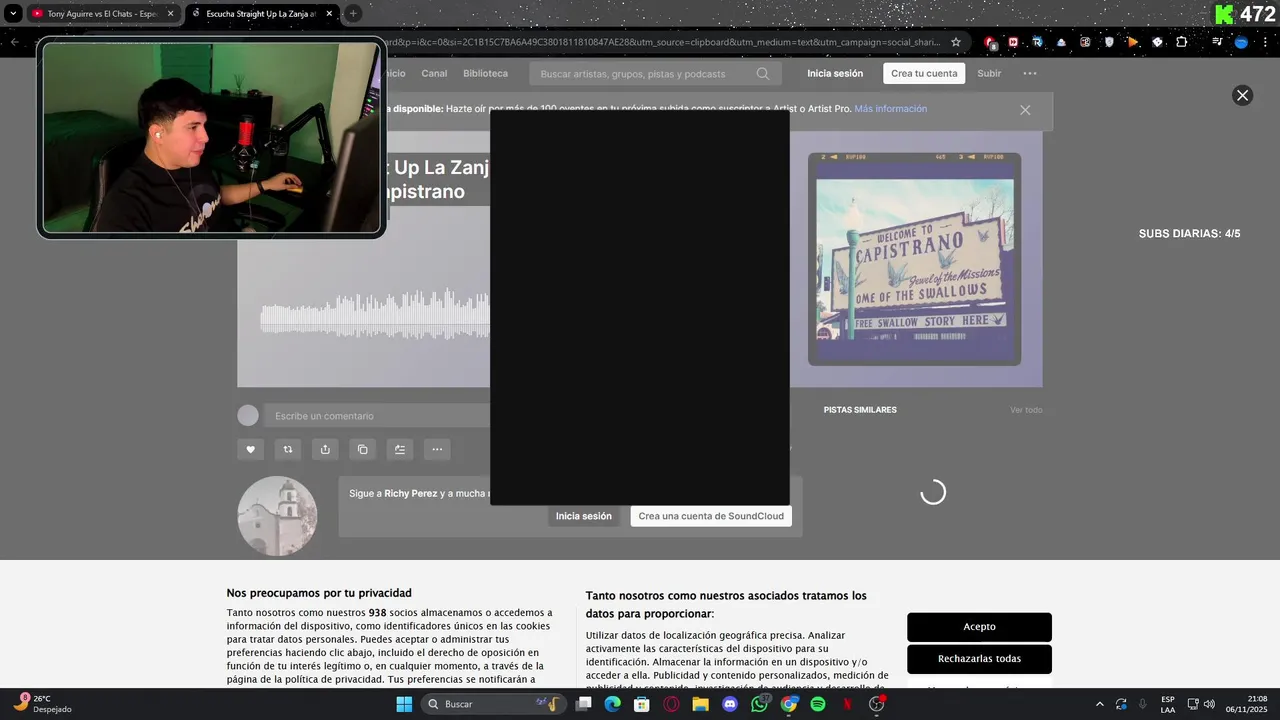The width and height of the screenshot is (1280, 720).
Task: Click Inicia sesión in the top header
Action: (835, 74)
